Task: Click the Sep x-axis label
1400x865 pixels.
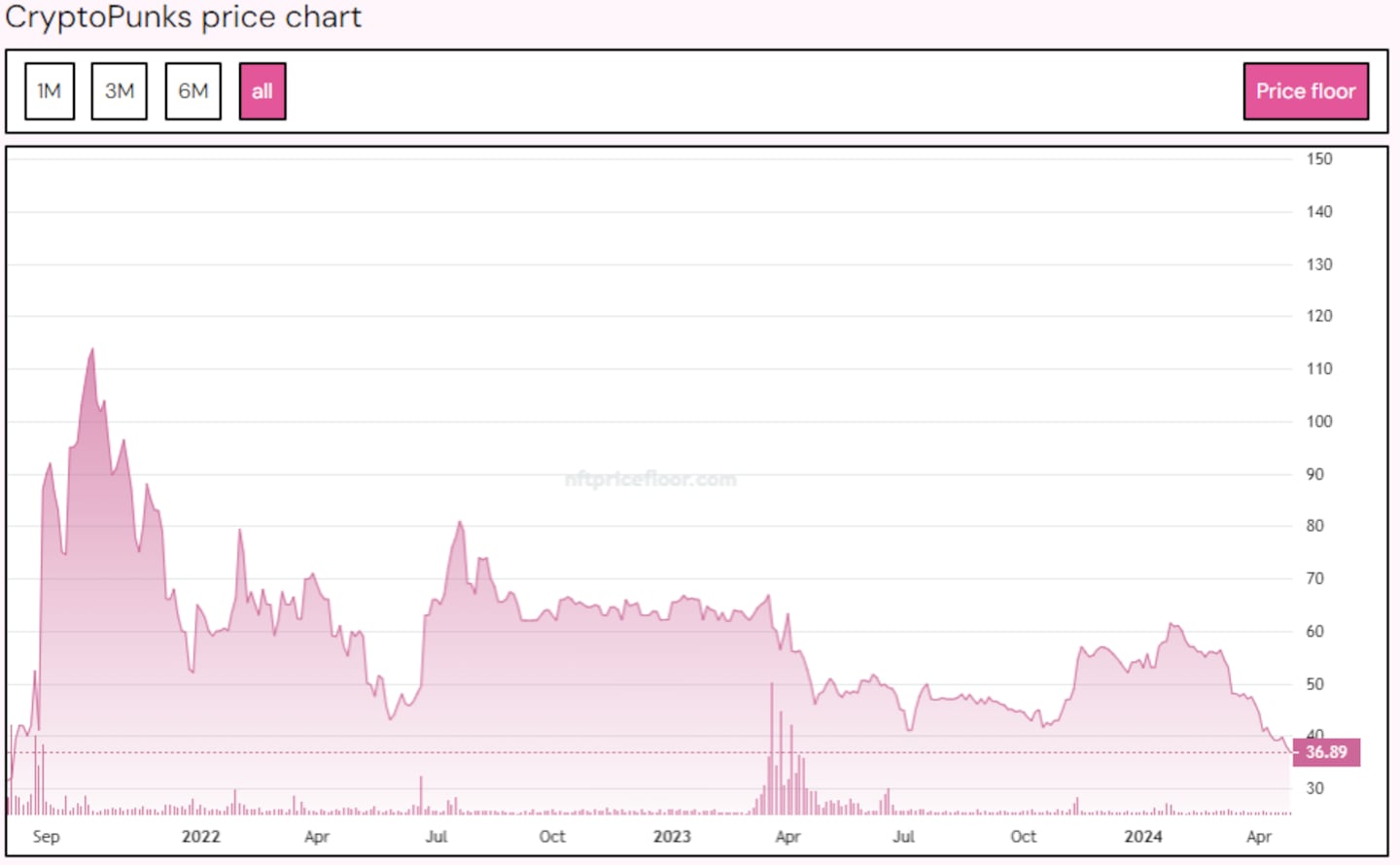Action: [x=46, y=837]
